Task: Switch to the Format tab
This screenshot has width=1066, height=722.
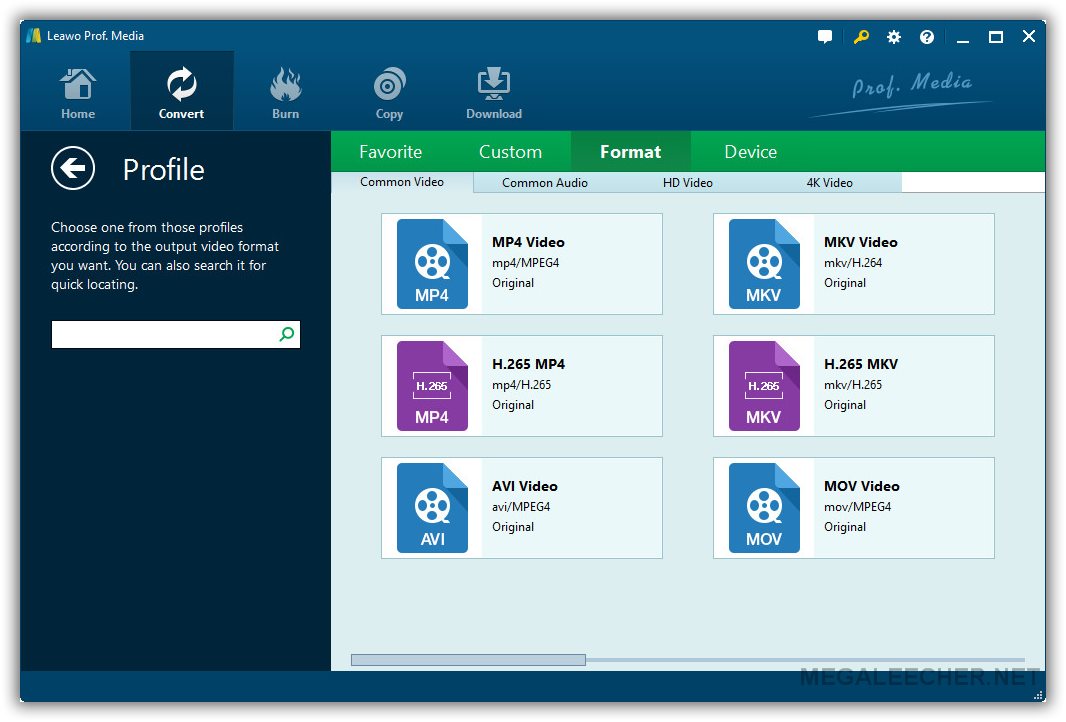Action: 631,152
